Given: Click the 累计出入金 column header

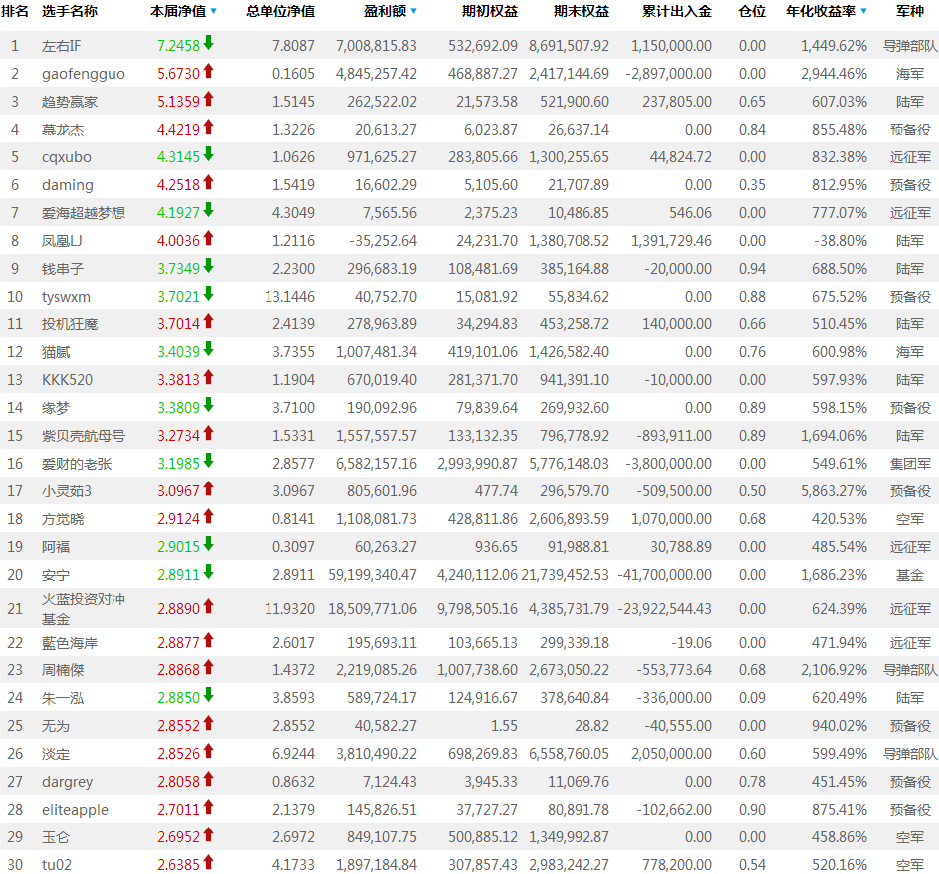Looking at the screenshot, I should point(677,11).
